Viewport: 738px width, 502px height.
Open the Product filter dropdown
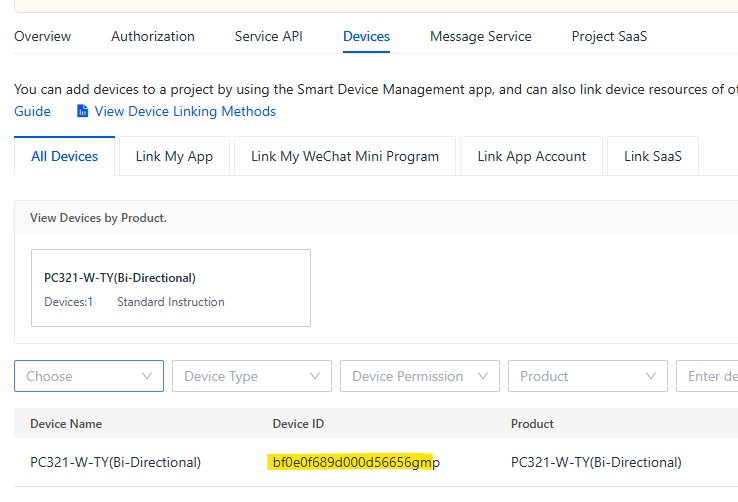click(x=588, y=376)
